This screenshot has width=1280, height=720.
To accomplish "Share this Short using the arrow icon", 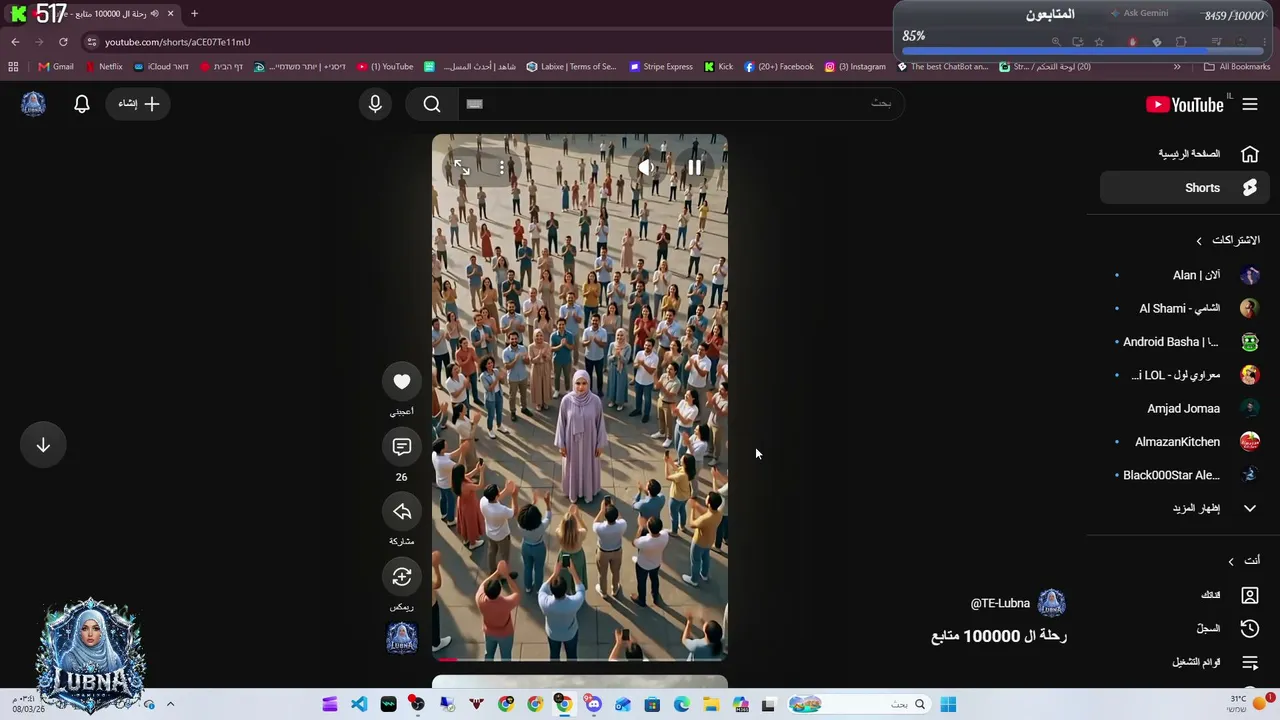I will 402,512.
